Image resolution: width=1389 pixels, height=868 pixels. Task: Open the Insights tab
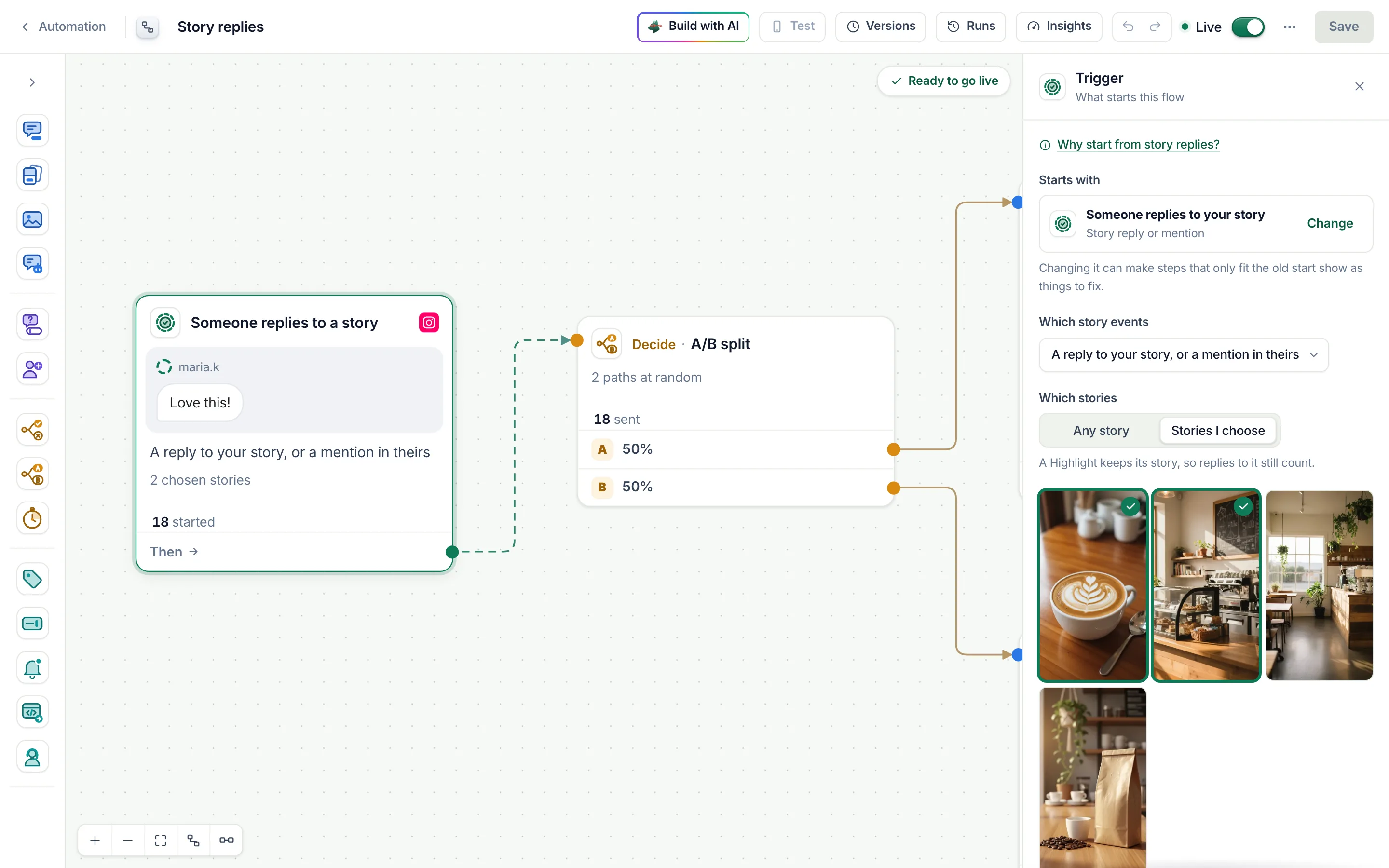tap(1059, 27)
